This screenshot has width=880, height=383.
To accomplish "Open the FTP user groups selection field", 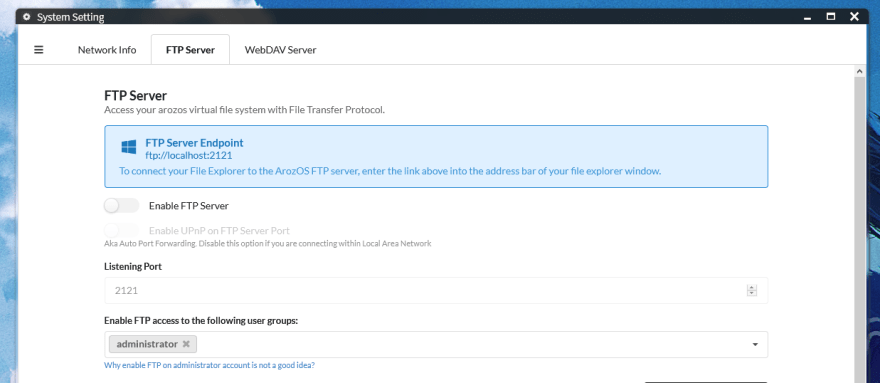I will (x=436, y=344).
